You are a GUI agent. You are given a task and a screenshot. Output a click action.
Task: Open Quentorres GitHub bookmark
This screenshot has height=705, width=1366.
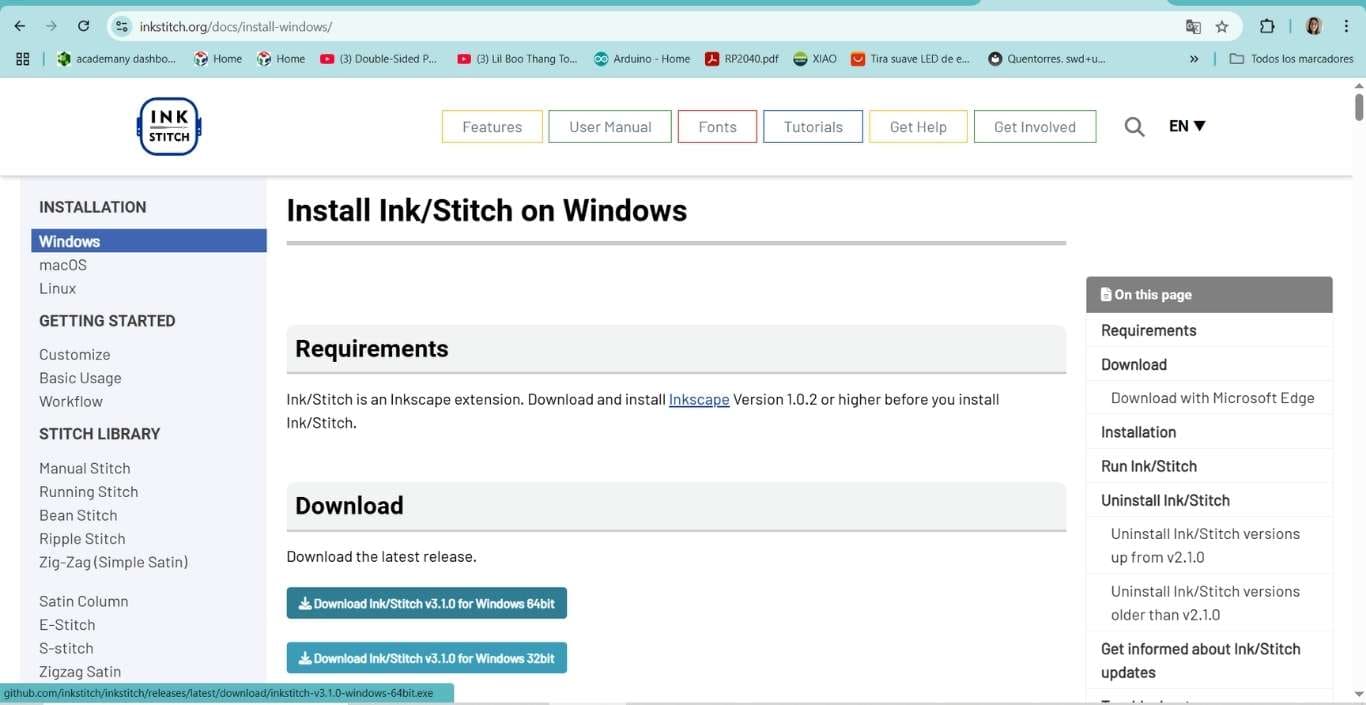(1047, 59)
